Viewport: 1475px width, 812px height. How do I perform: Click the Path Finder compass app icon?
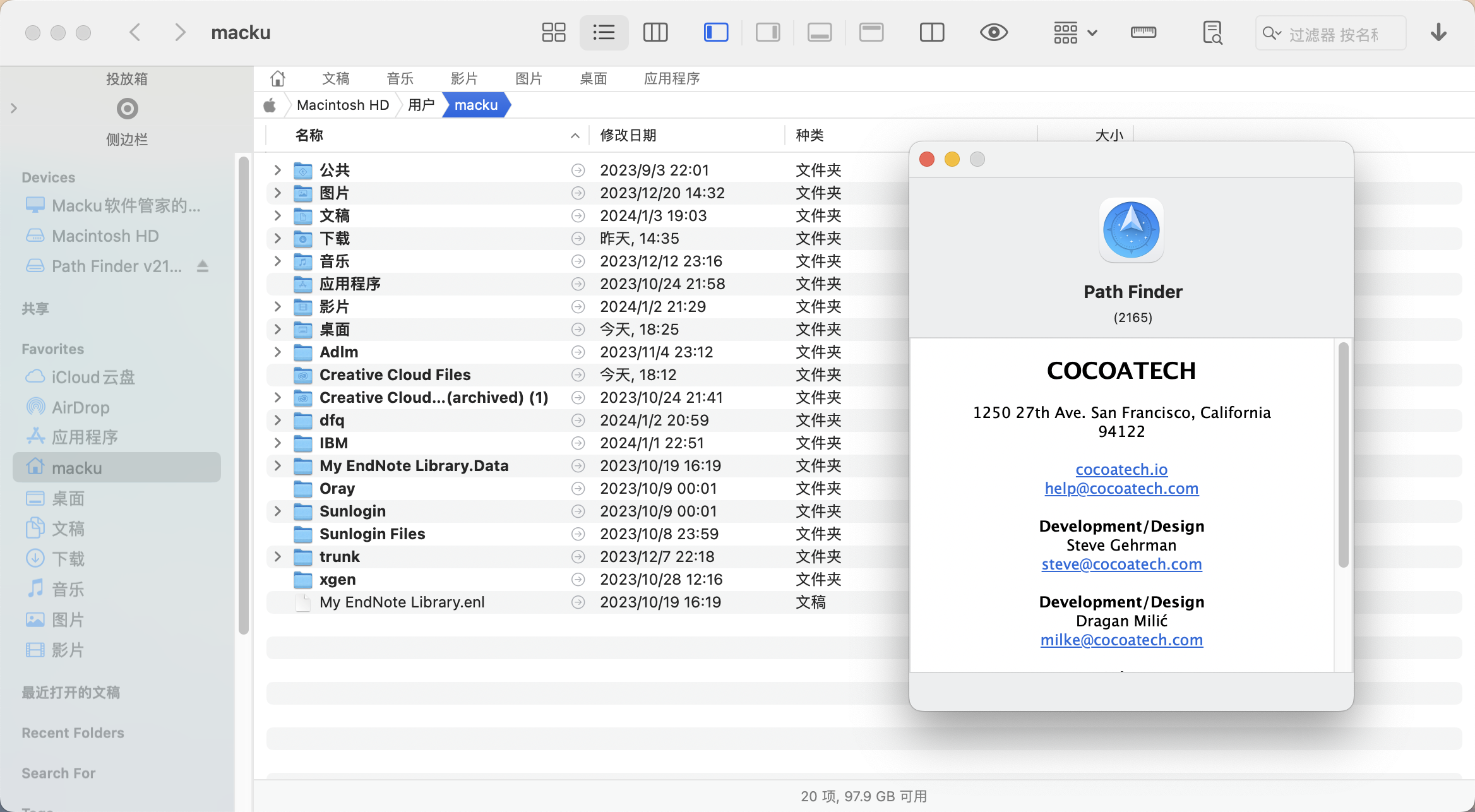[1131, 230]
